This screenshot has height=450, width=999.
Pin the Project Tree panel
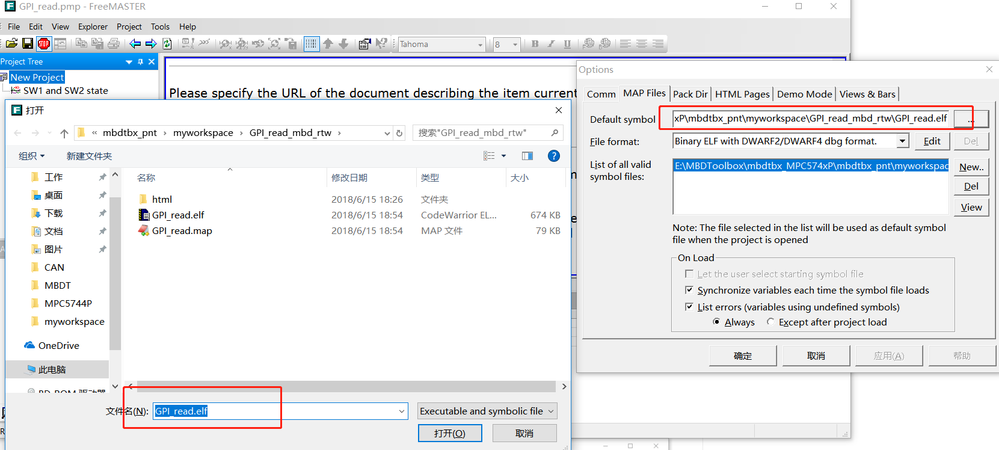point(140,62)
